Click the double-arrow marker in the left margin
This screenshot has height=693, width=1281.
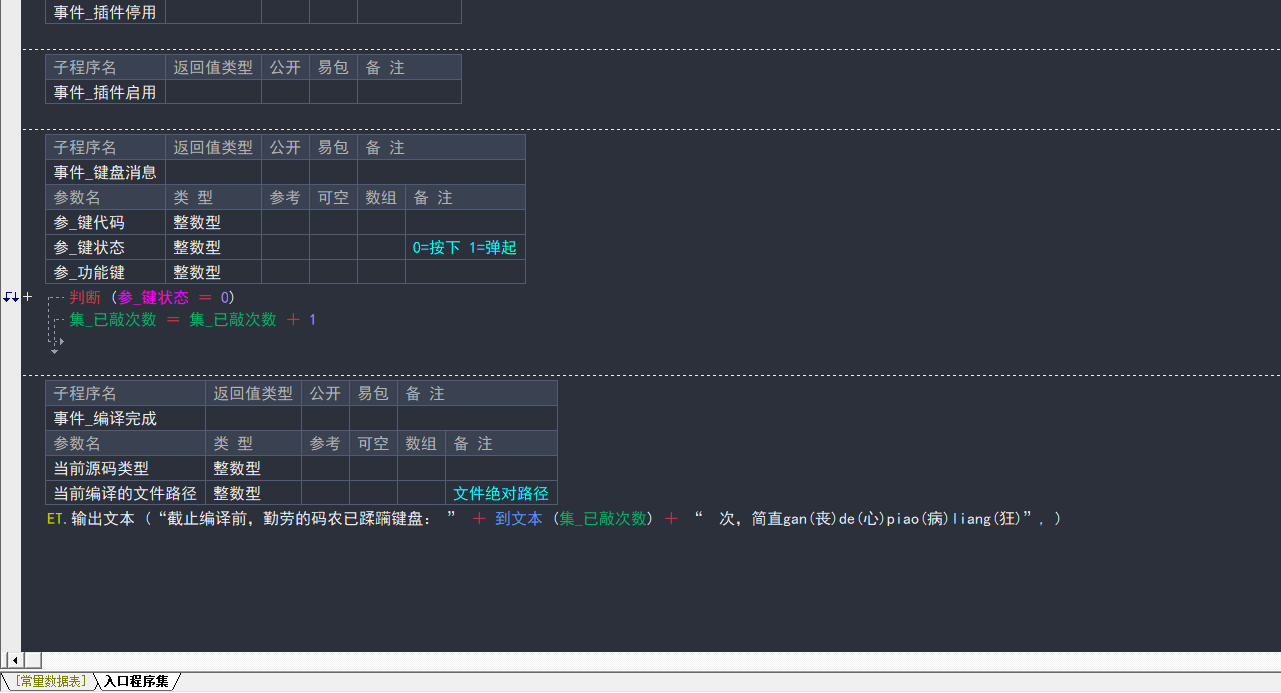pyautogui.click(x=10, y=297)
